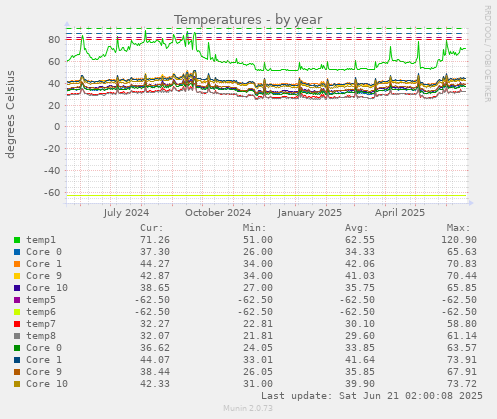
Task: Click temp1 average value 62.55
Action: tap(360, 240)
